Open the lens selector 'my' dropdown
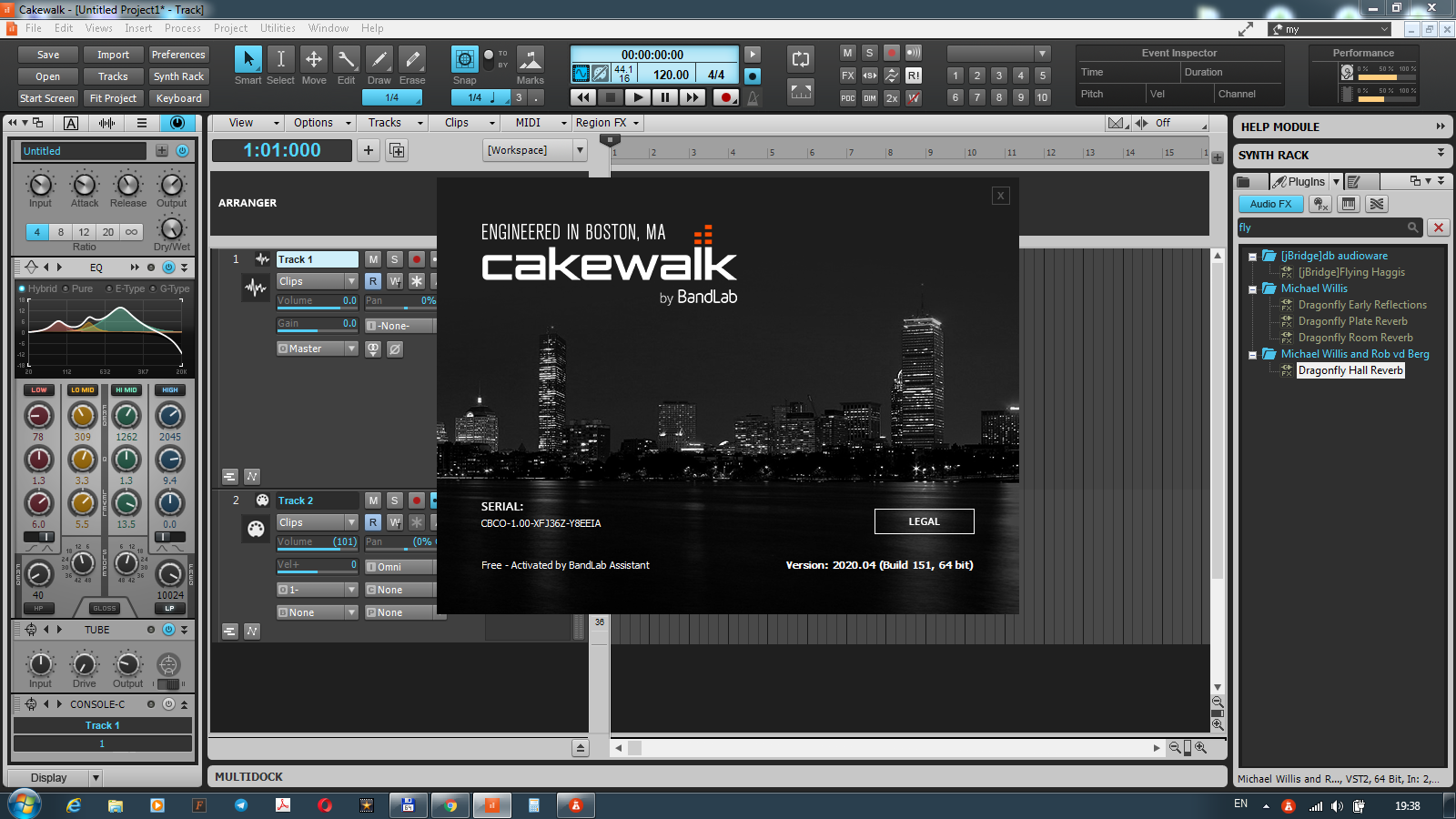The width and height of the screenshot is (1456, 819). (x=1330, y=29)
